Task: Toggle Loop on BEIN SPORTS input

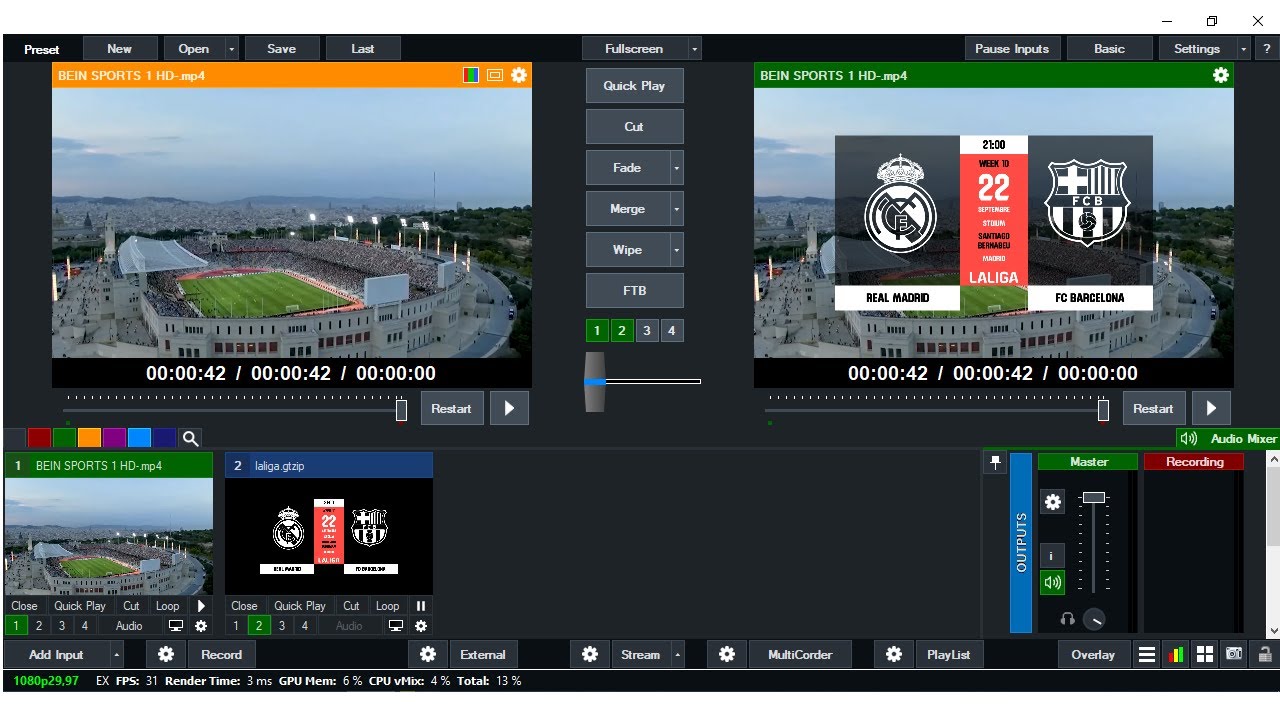Action: point(167,606)
